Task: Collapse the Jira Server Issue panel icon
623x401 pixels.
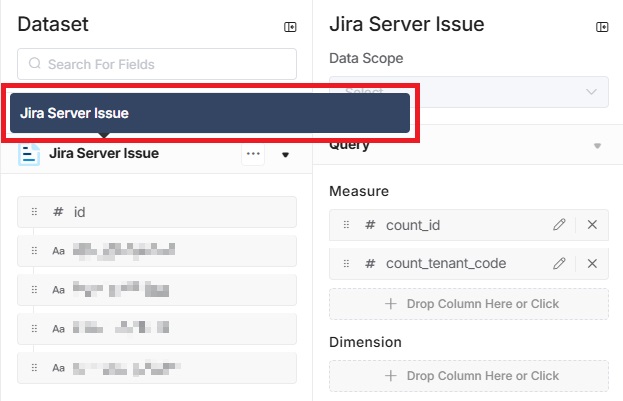Action: [x=602, y=27]
